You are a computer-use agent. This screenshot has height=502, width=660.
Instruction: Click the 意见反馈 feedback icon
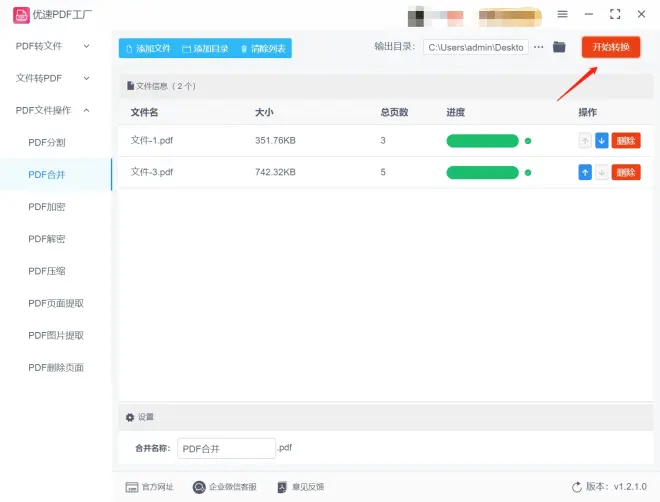coord(282,487)
